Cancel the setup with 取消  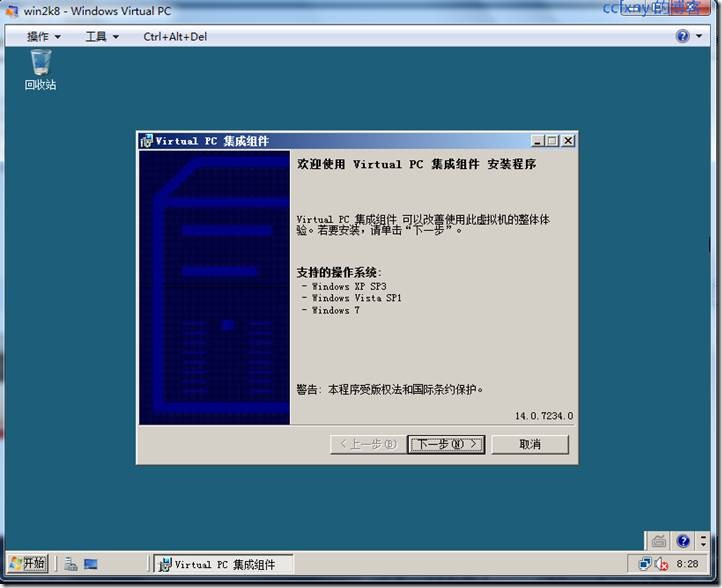tap(530, 444)
